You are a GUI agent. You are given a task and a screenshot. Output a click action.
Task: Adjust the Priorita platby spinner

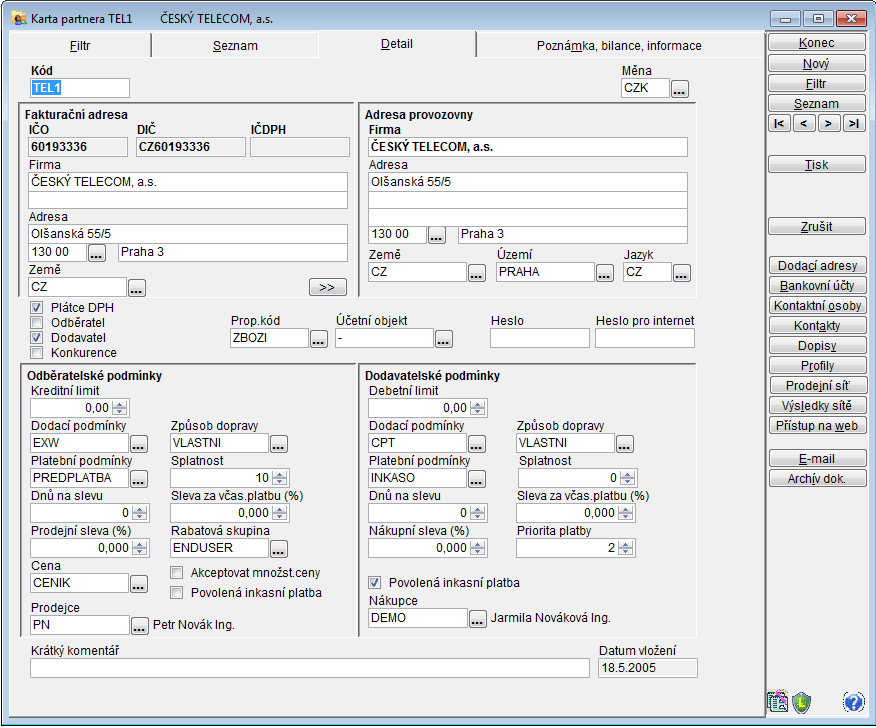coord(626,548)
